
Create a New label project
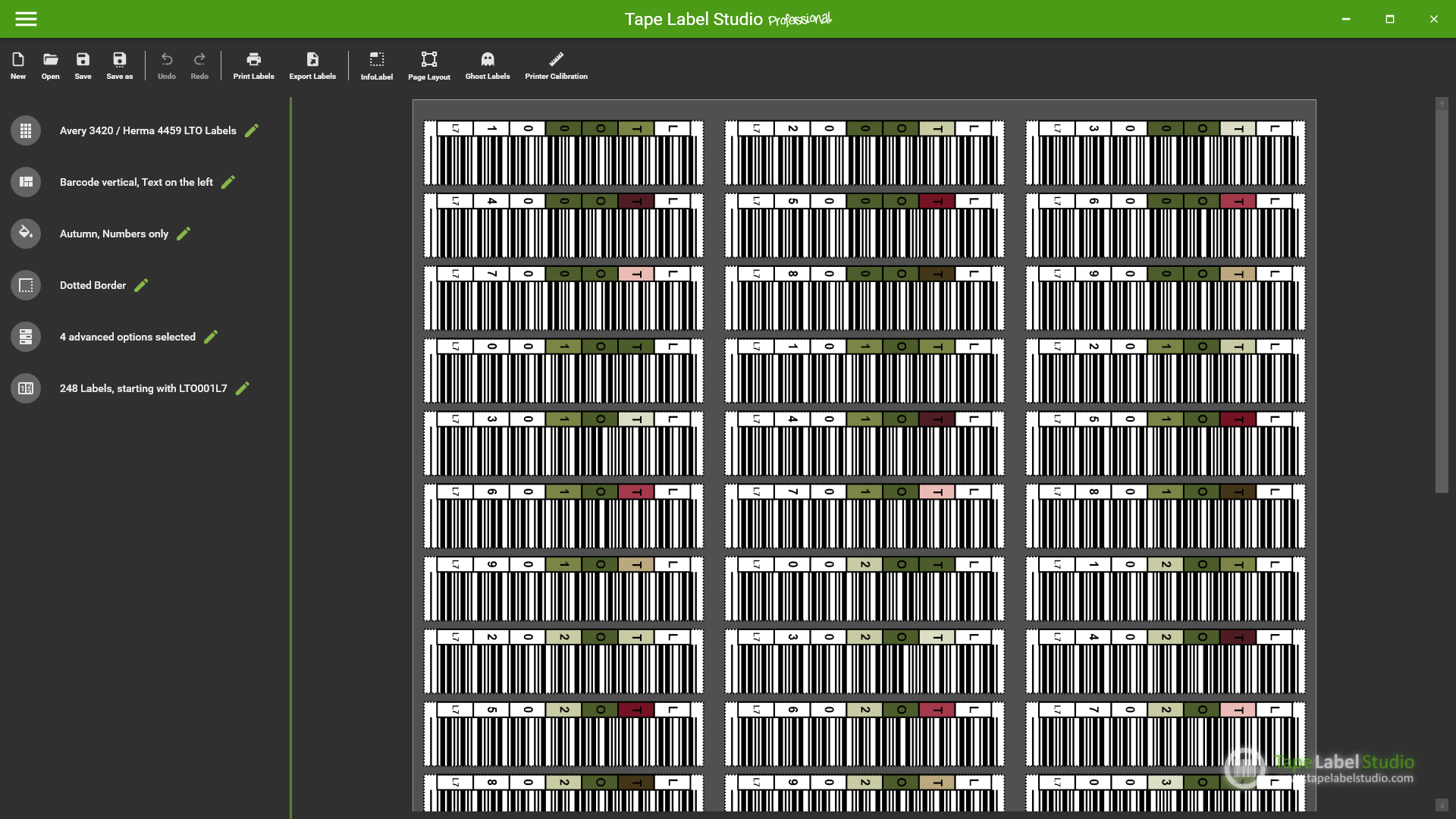pos(18,65)
